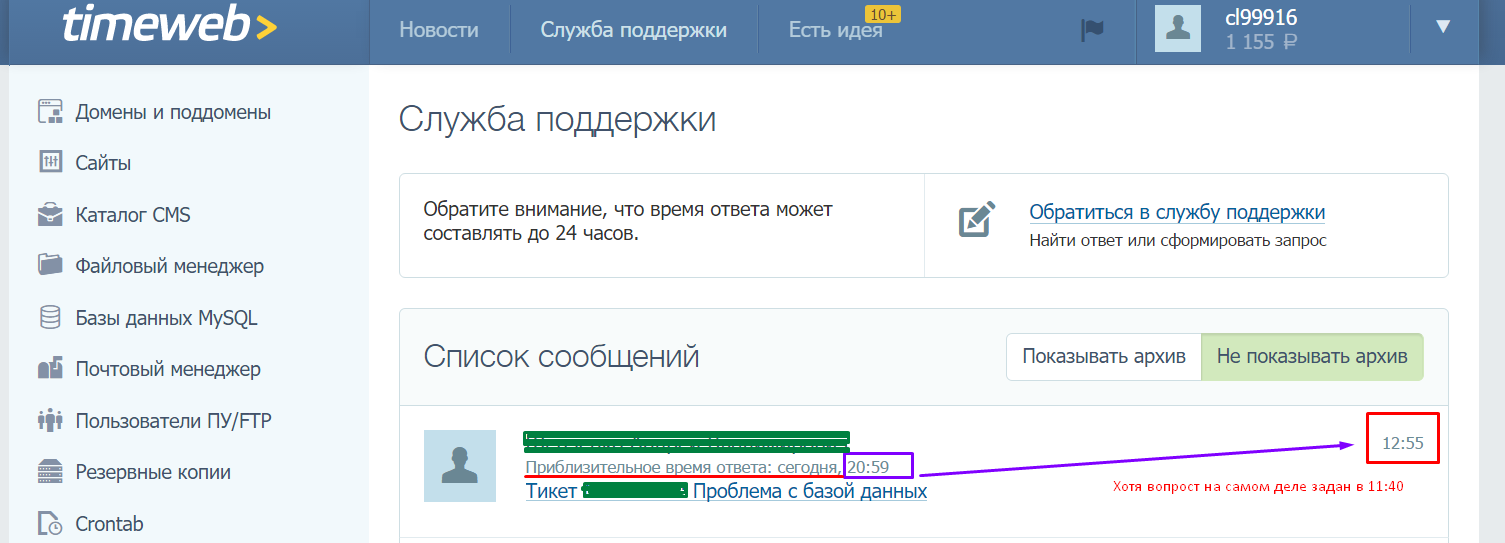Click the flag icon in header
The image size is (1505, 543).
click(1092, 30)
